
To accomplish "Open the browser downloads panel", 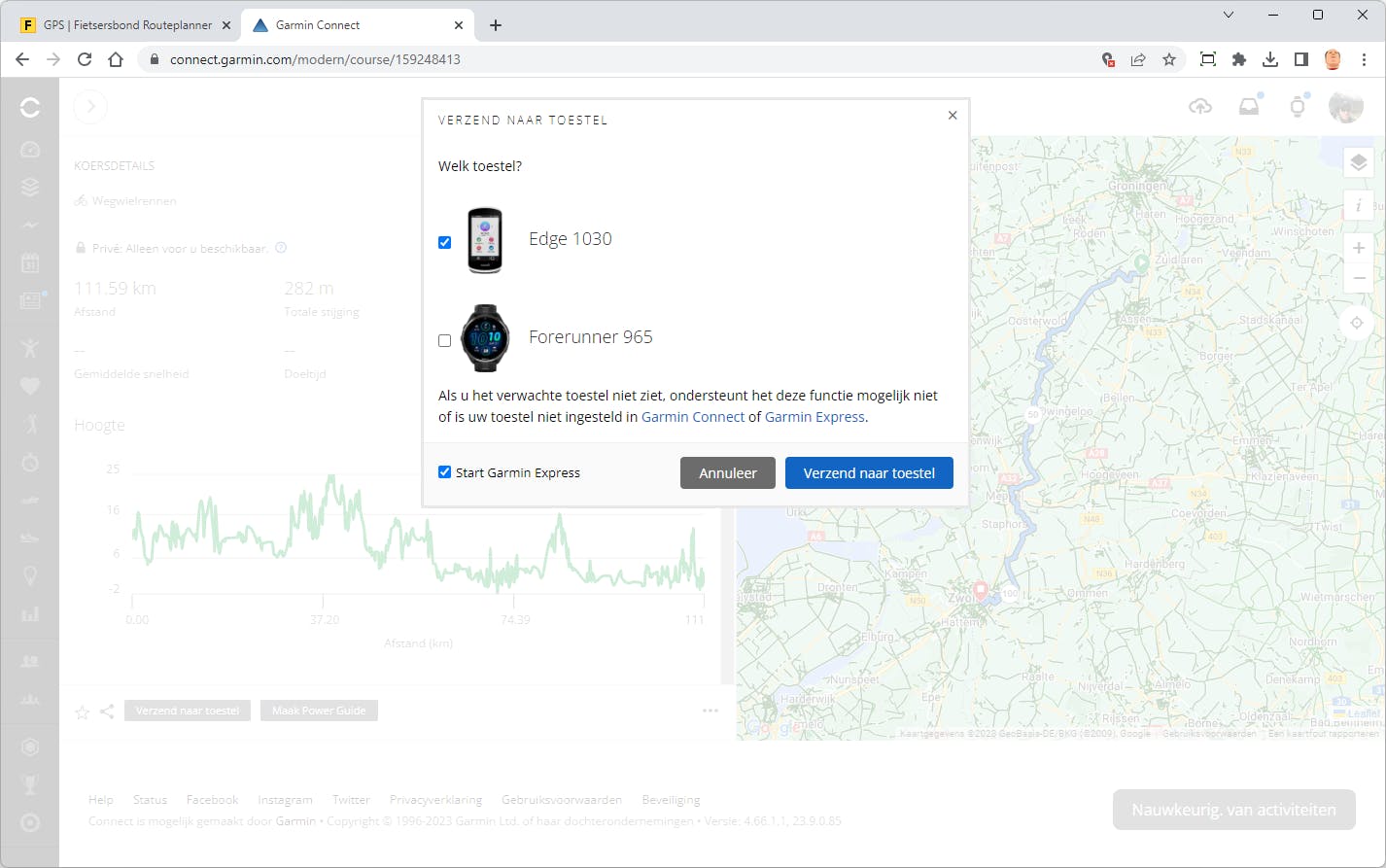I will click(x=1270, y=59).
